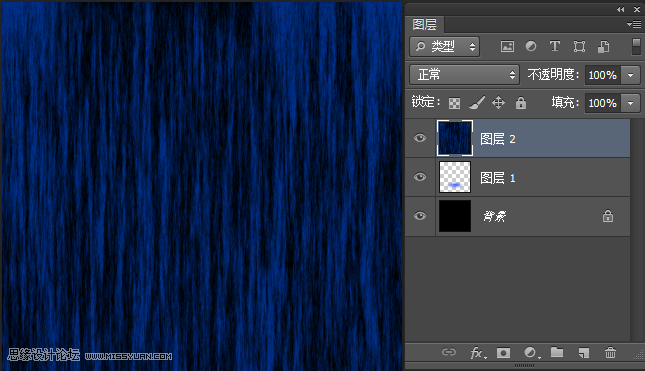Screen dimensions: 645x371
Task: Close the layers panel
Action: tap(636, 9)
